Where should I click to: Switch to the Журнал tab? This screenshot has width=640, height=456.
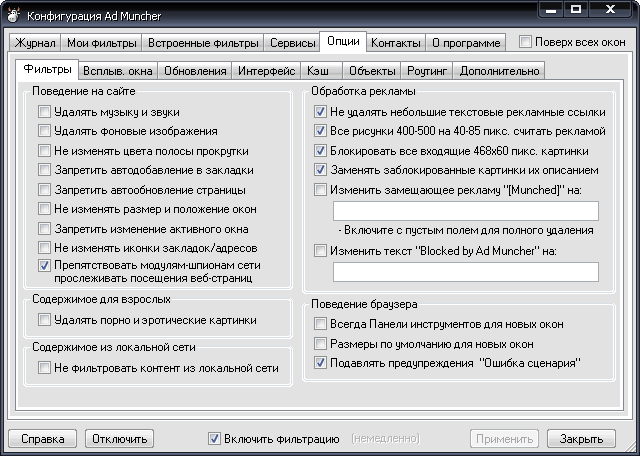pos(35,43)
